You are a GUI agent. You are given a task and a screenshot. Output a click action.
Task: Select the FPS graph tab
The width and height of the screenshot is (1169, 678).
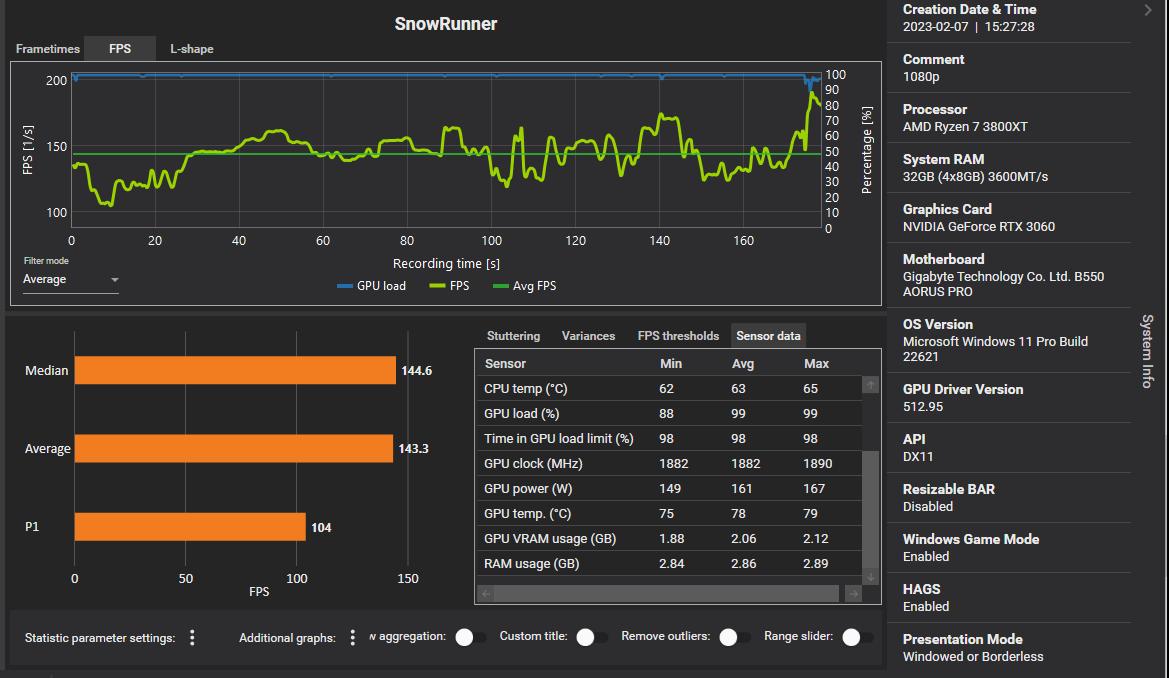tap(120, 48)
